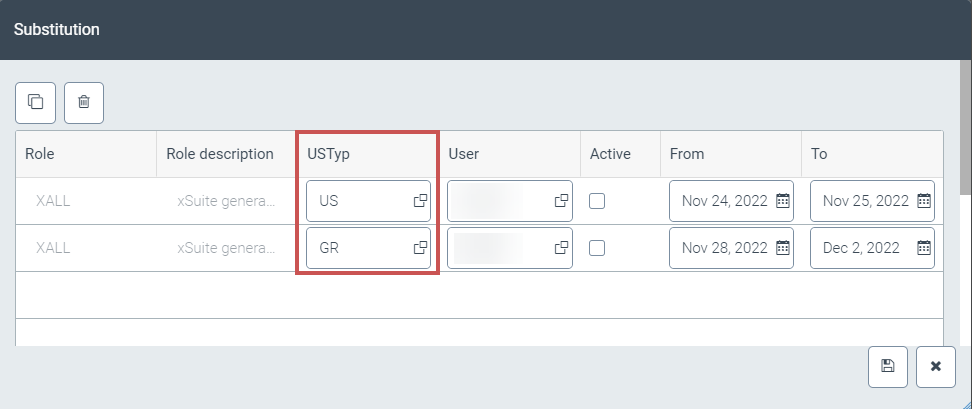This screenshot has height=409, width=972.
Task: Open value help for US type field
Action: 421,201
